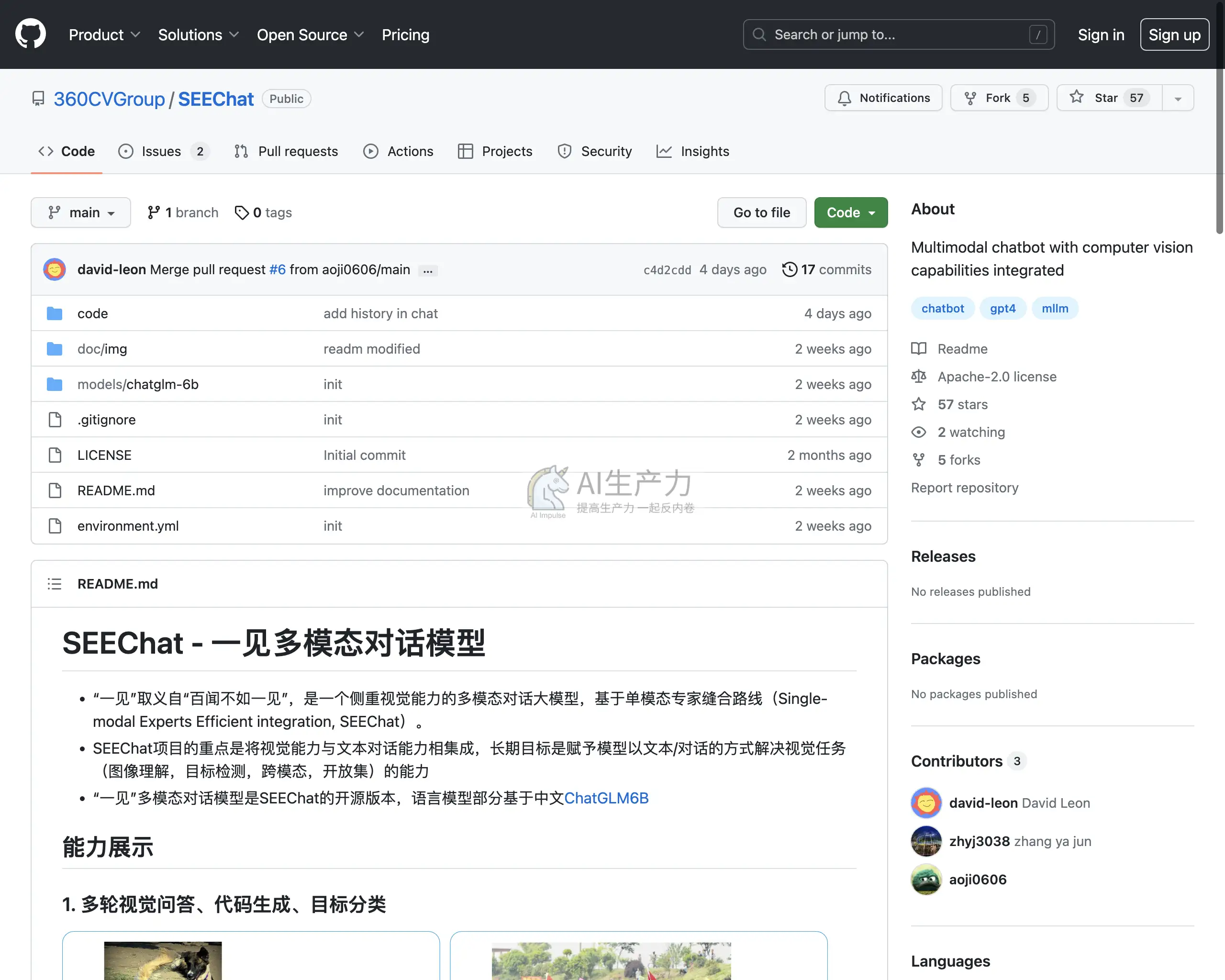1225x980 pixels.
Task: Click commit hash c4d2cdd
Action: (x=667, y=270)
